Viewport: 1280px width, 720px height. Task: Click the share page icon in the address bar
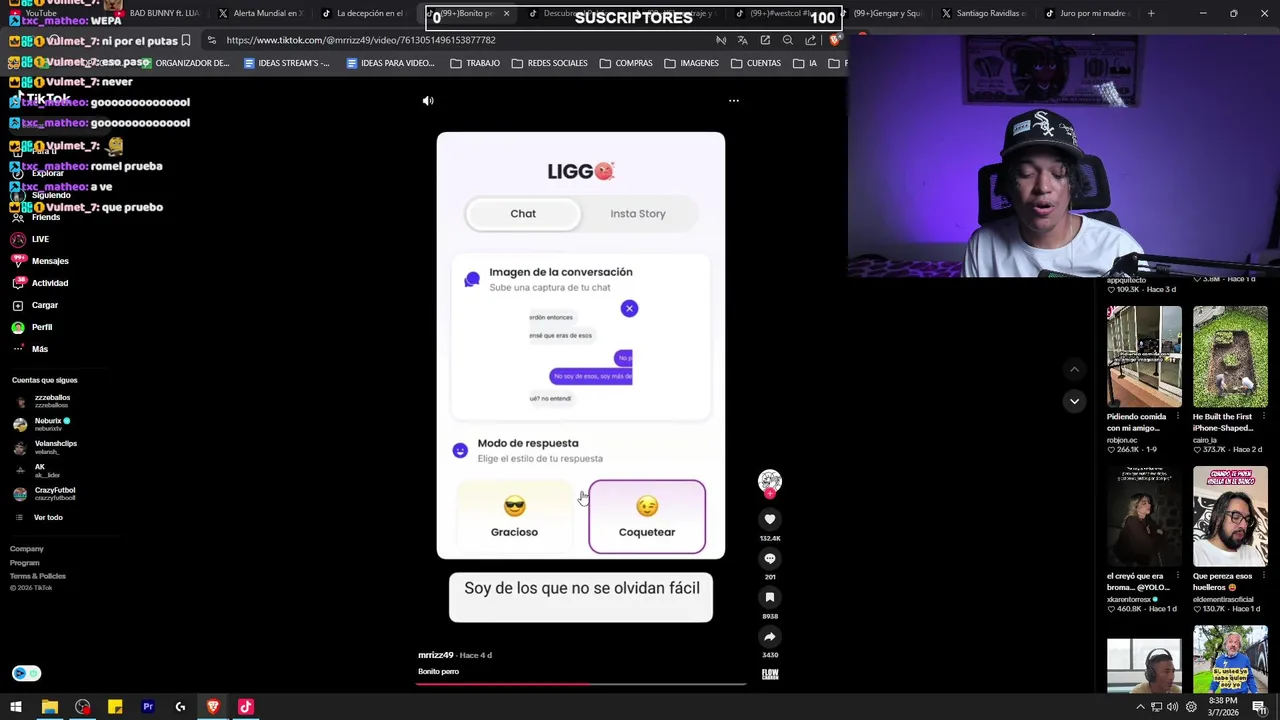(810, 40)
